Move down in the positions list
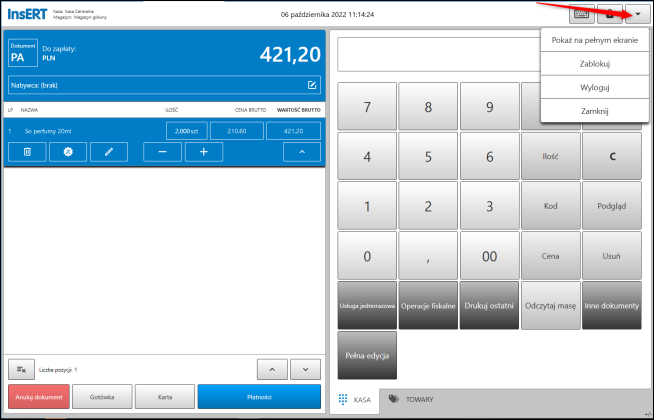Viewport: 654px width, 420px height. [306, 370]
